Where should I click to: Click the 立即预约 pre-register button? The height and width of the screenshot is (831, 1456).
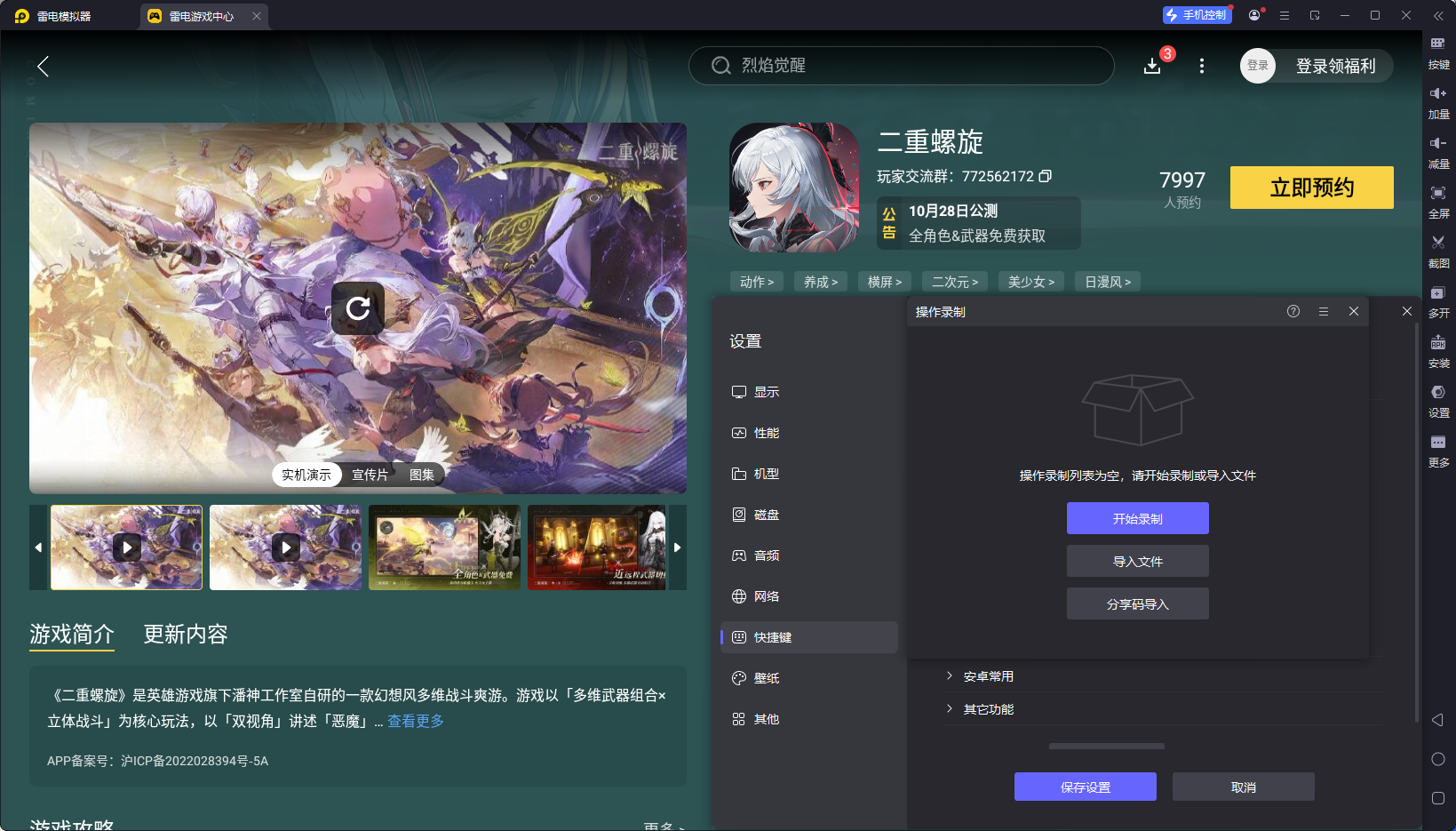pos(1311,188)
